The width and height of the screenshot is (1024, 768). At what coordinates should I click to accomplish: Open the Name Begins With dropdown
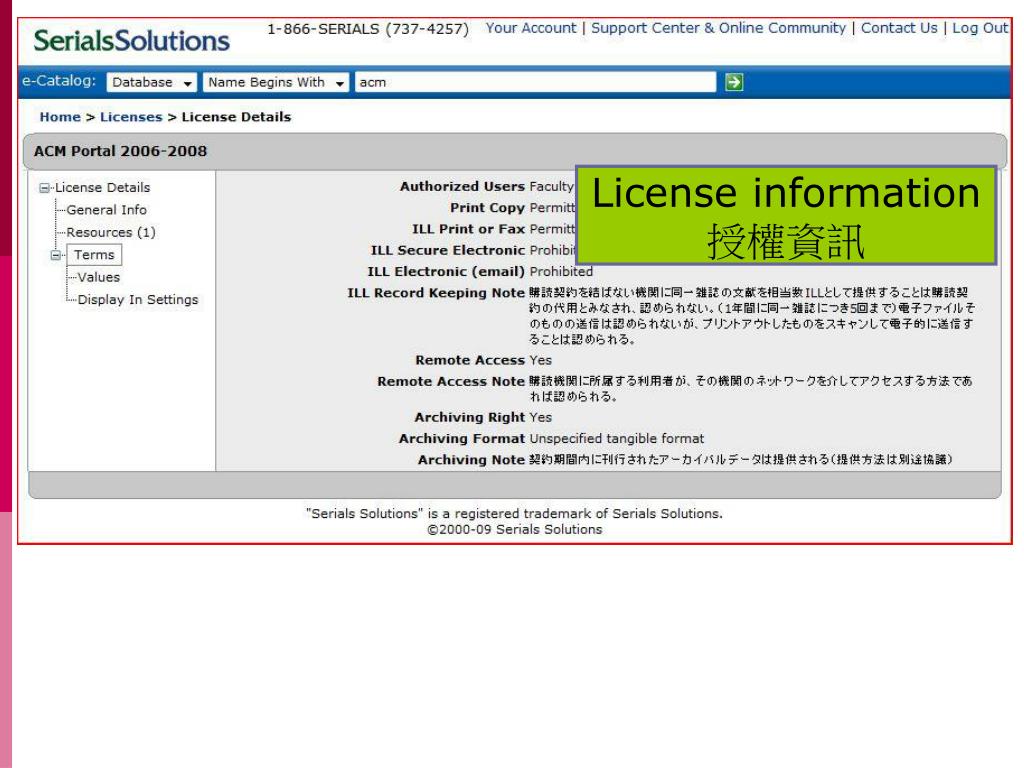point(276,82)
